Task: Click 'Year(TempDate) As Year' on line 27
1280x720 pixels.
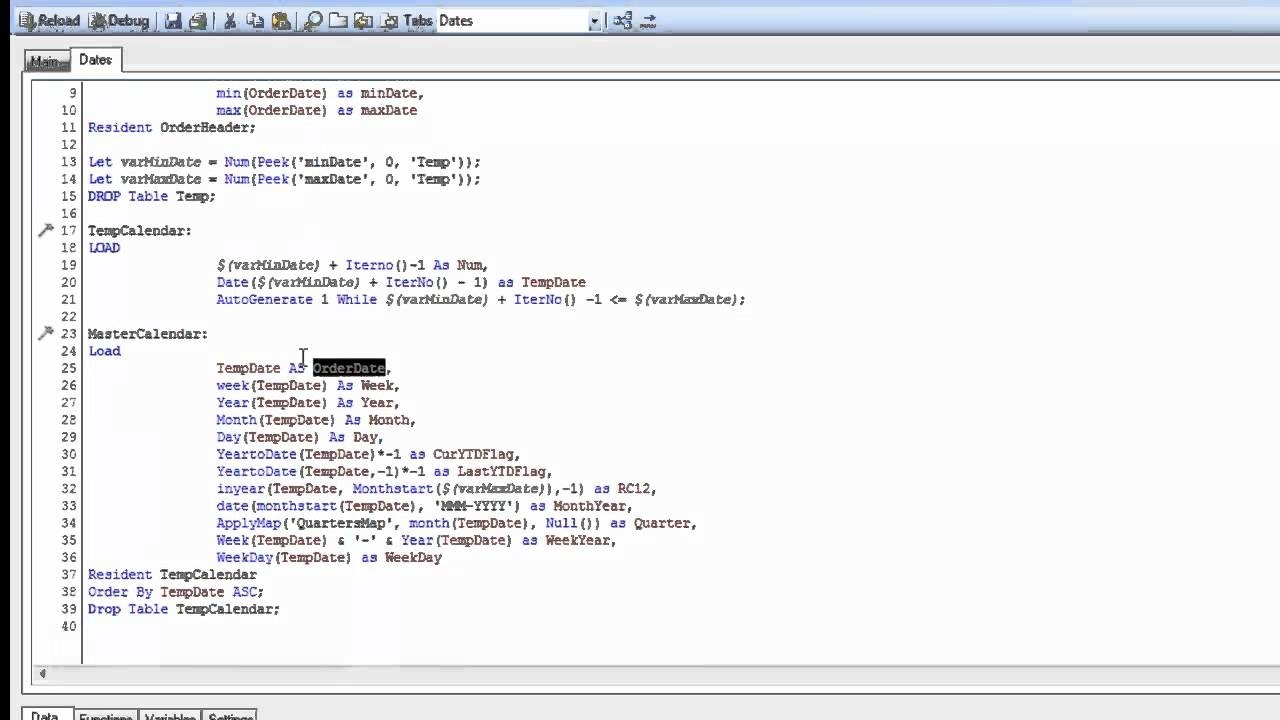Action: 308,403
